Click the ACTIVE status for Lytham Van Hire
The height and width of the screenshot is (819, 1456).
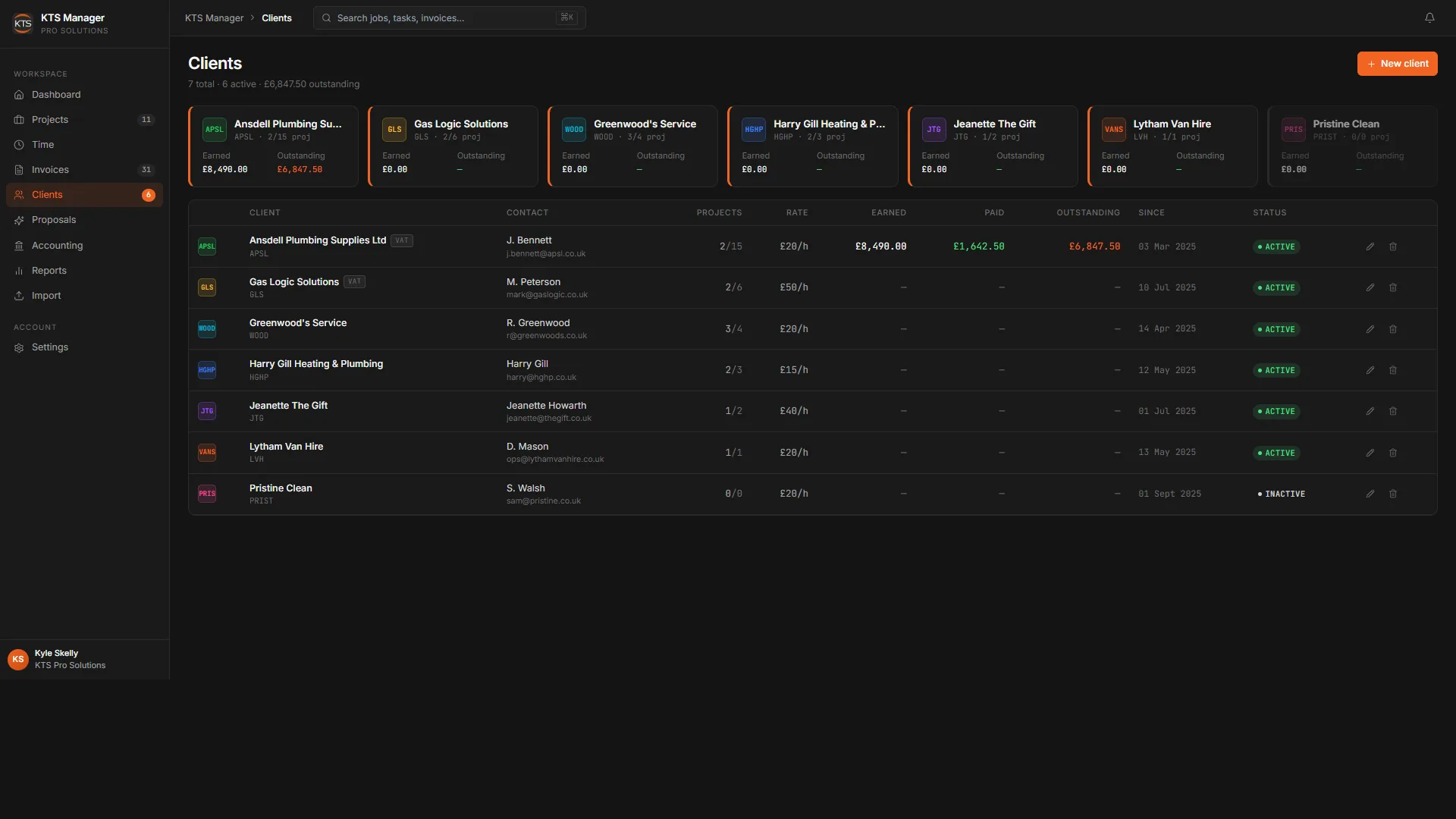pos(1276,453)
